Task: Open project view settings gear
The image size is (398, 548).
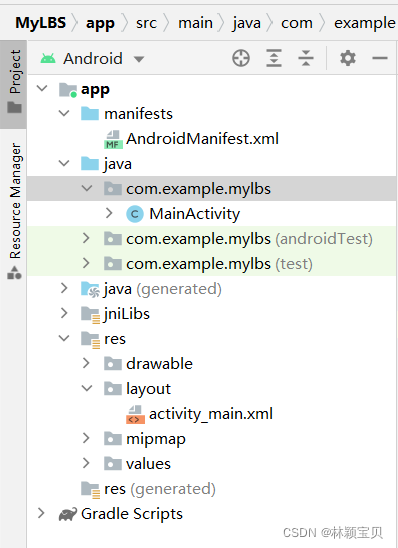Action: pyautogui.click(x=348, y=58)
